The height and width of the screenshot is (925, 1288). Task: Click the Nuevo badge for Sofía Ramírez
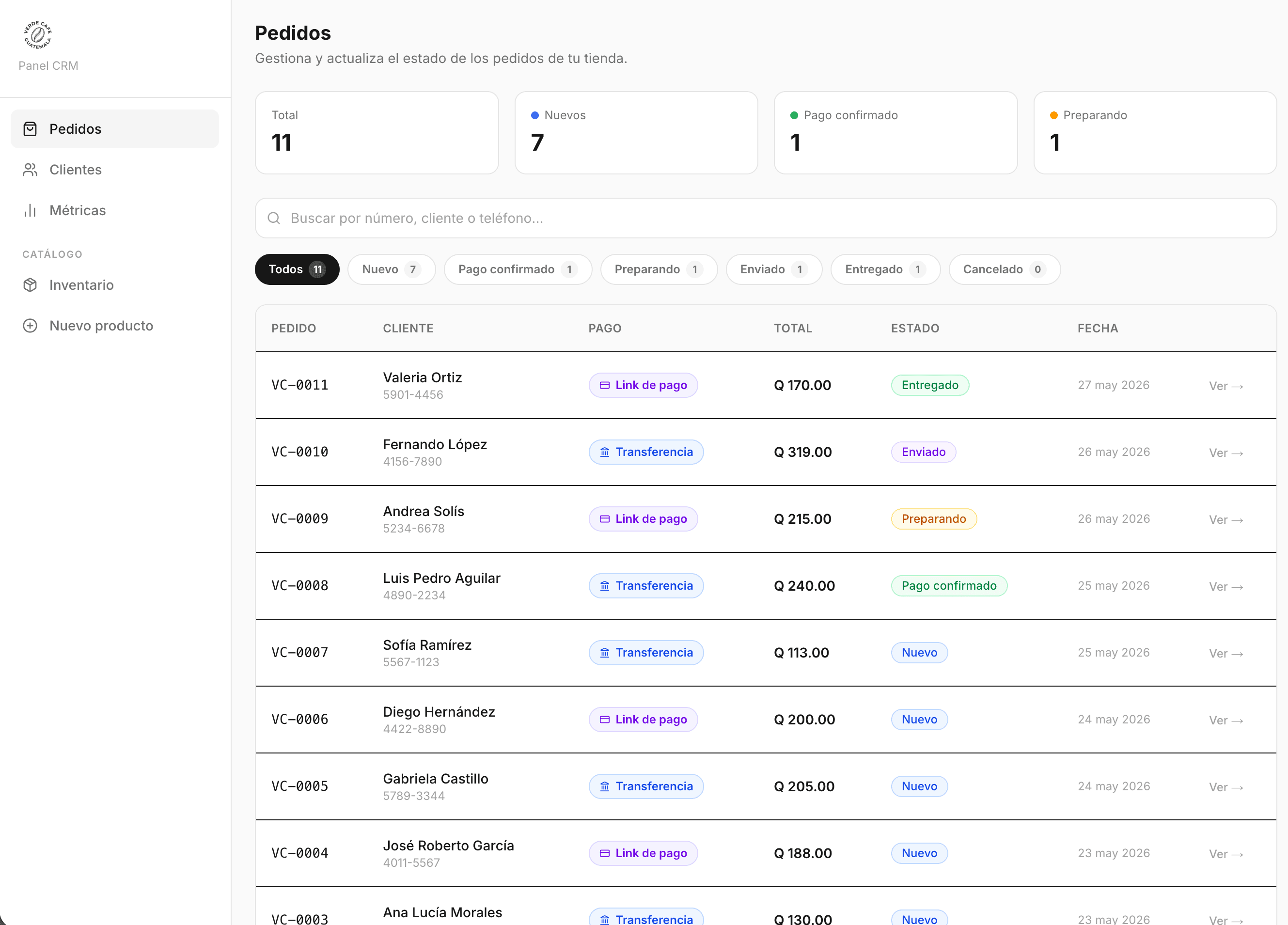pyautogui.click(x=919, y=653)
